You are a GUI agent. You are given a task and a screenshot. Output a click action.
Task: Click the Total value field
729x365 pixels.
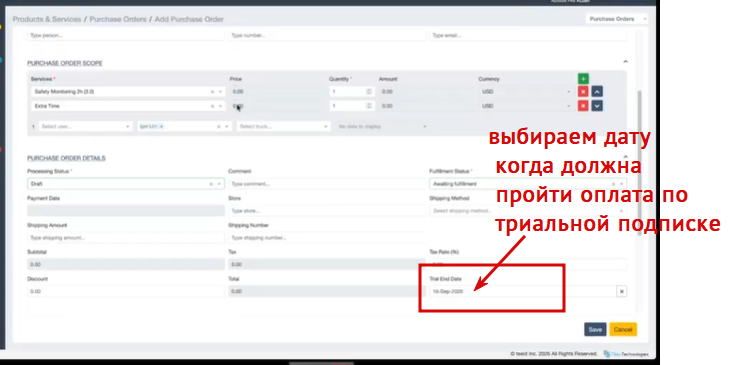(x=327, y=292)
